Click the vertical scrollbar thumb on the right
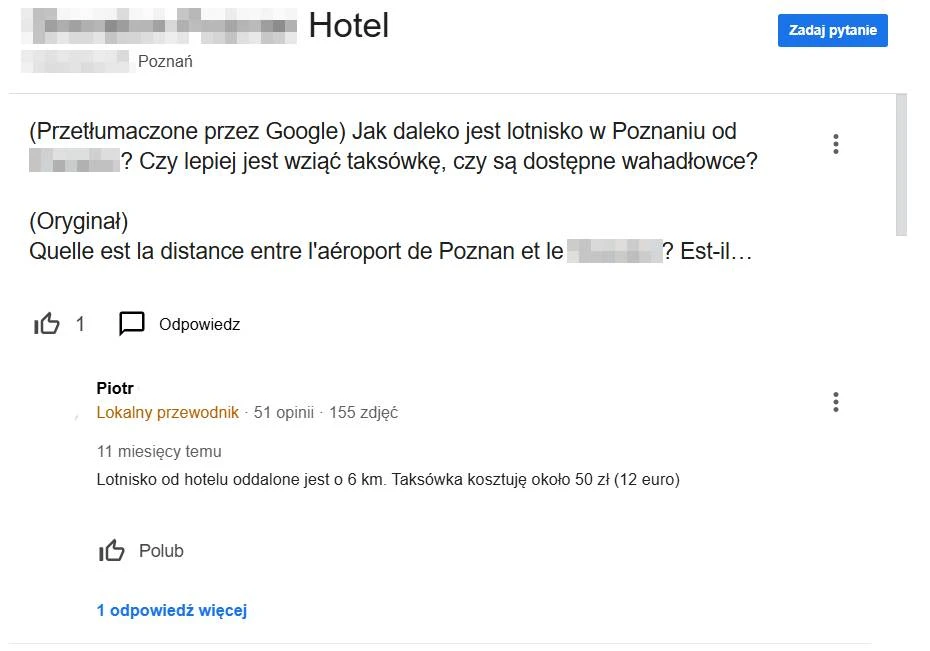 pos(901,165)
